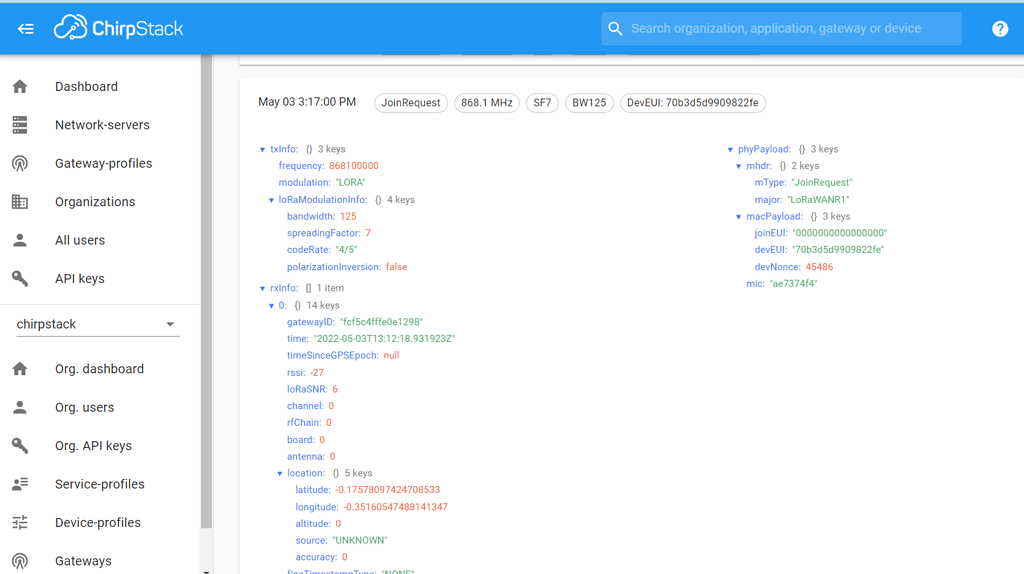
Task: Click the Organizations building icon
Action: 20,202
